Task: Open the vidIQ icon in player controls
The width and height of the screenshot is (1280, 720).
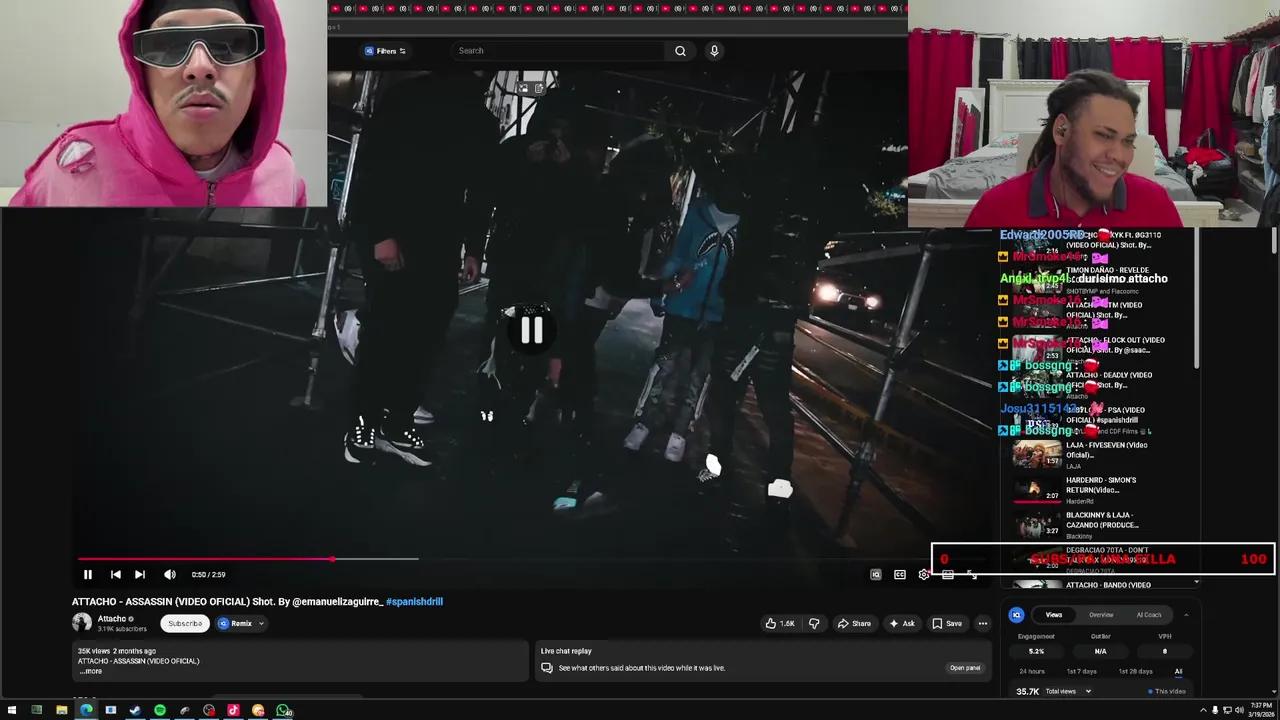Action: click(x=876, y=574)
